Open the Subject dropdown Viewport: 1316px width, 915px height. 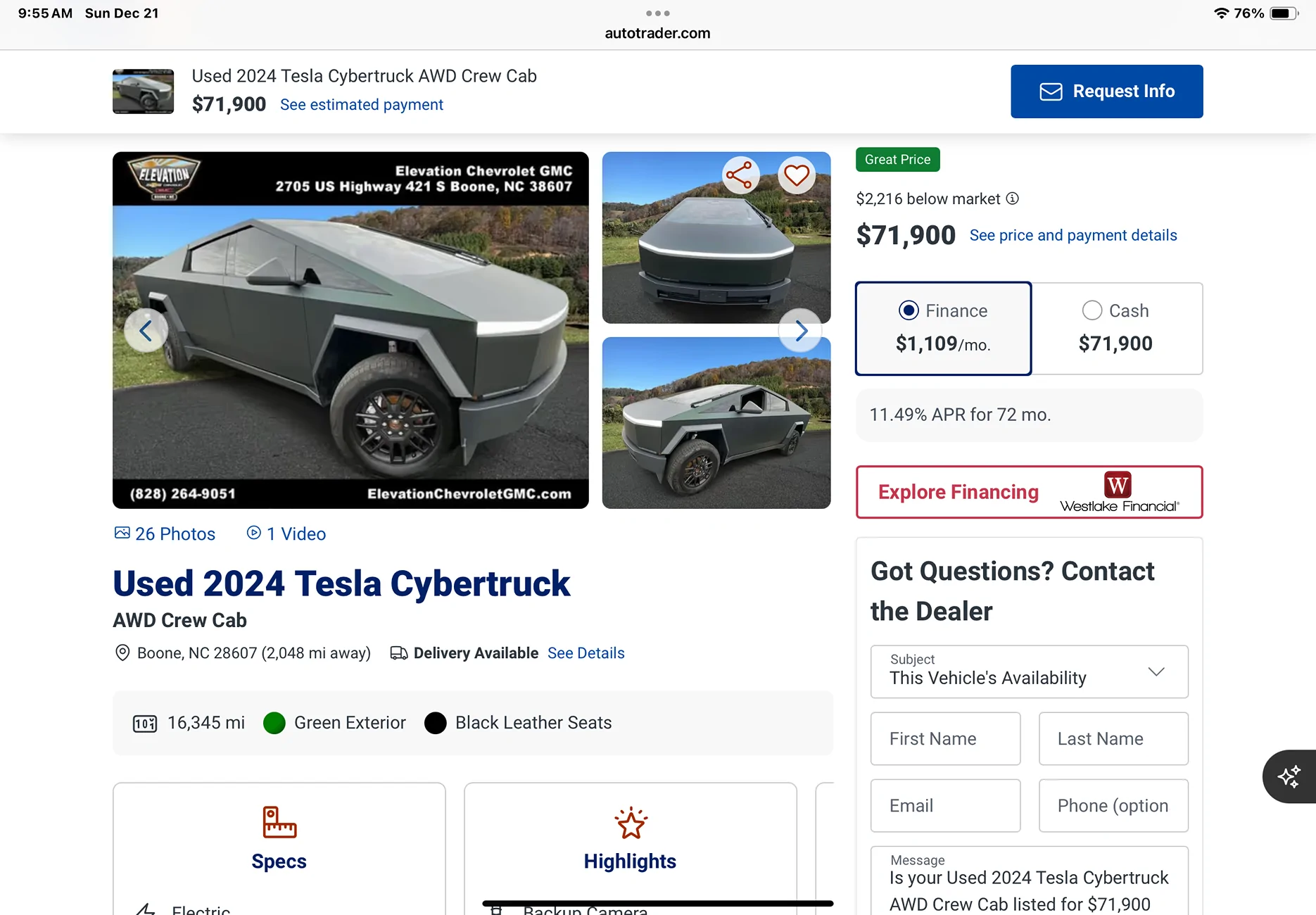[x=1029, y=671]
